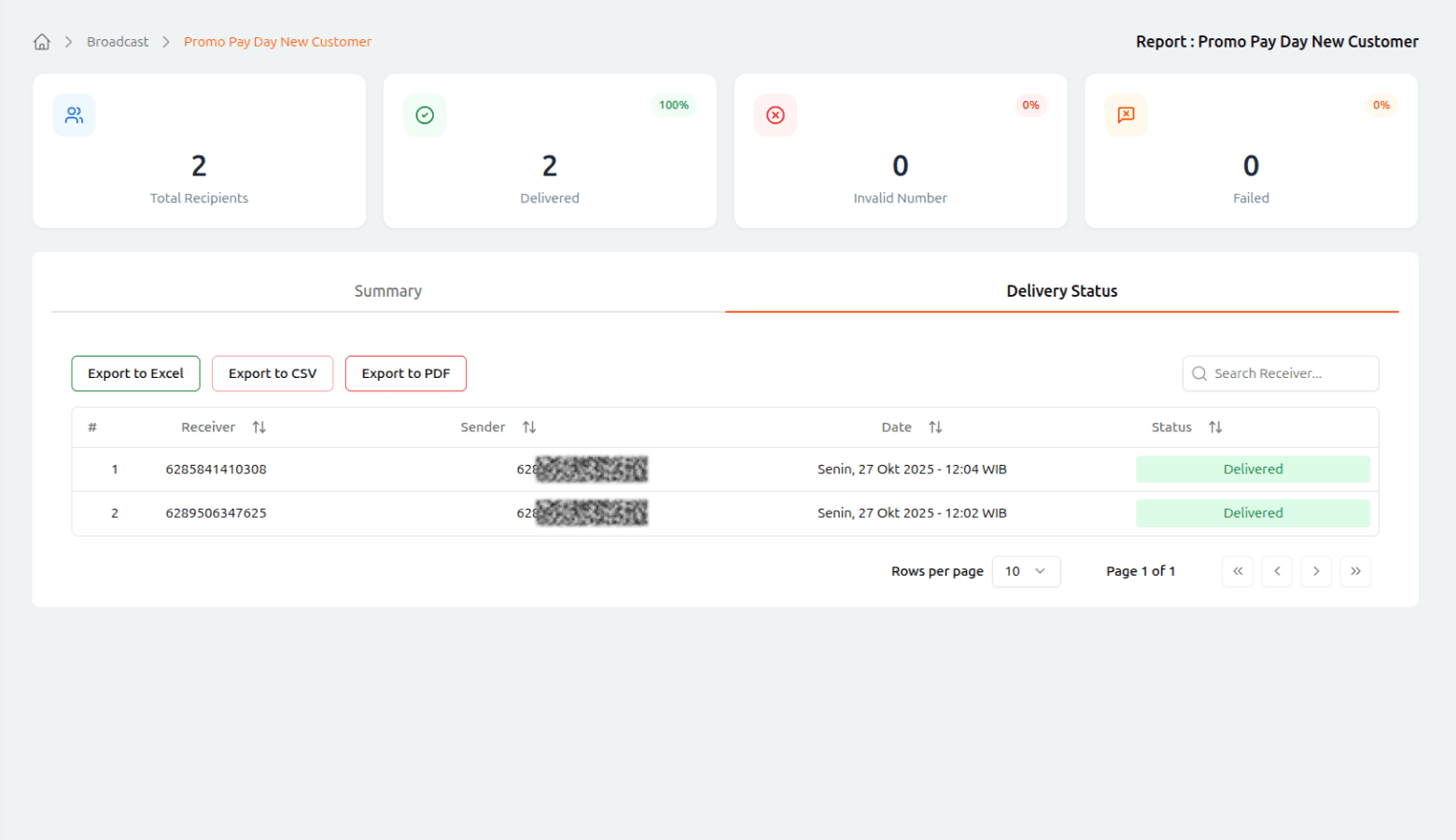Screen dimensions: 1456x840
Task: Go to next page arrow
Action: 1316,571
